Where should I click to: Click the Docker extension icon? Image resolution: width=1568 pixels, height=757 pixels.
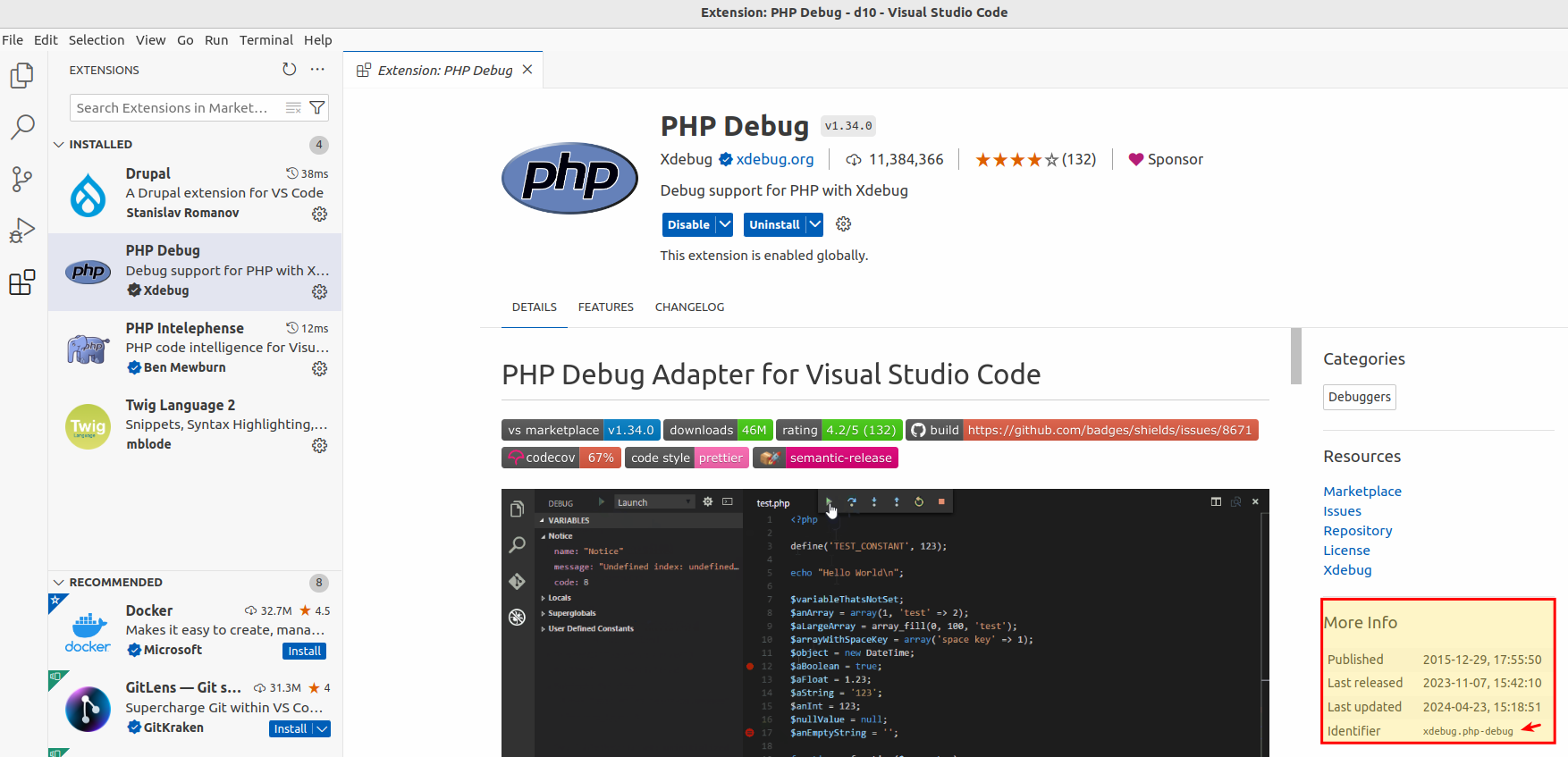[88, 631]
